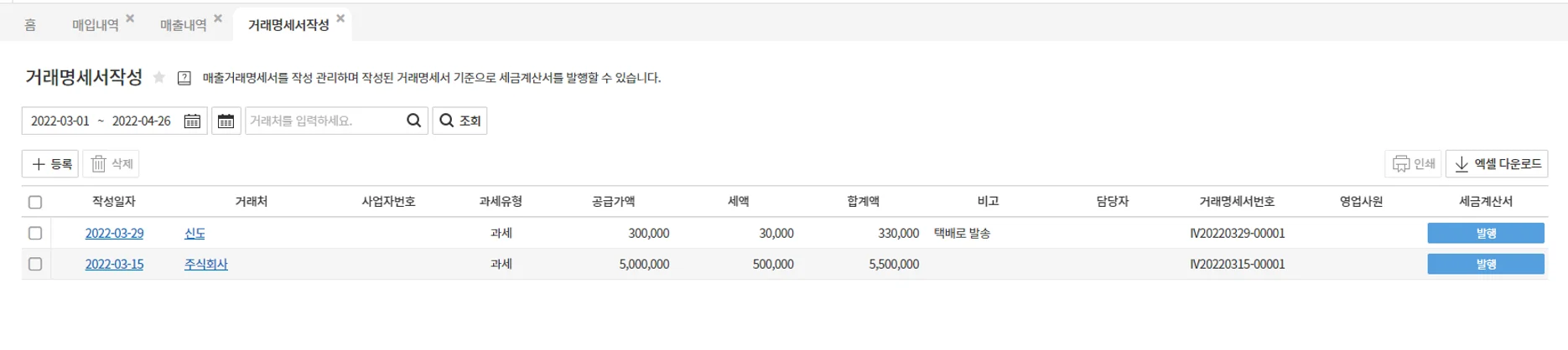Click the 거래처 search input field
The width and height of the screenshot is (1568, 350).
coord(323,121)
